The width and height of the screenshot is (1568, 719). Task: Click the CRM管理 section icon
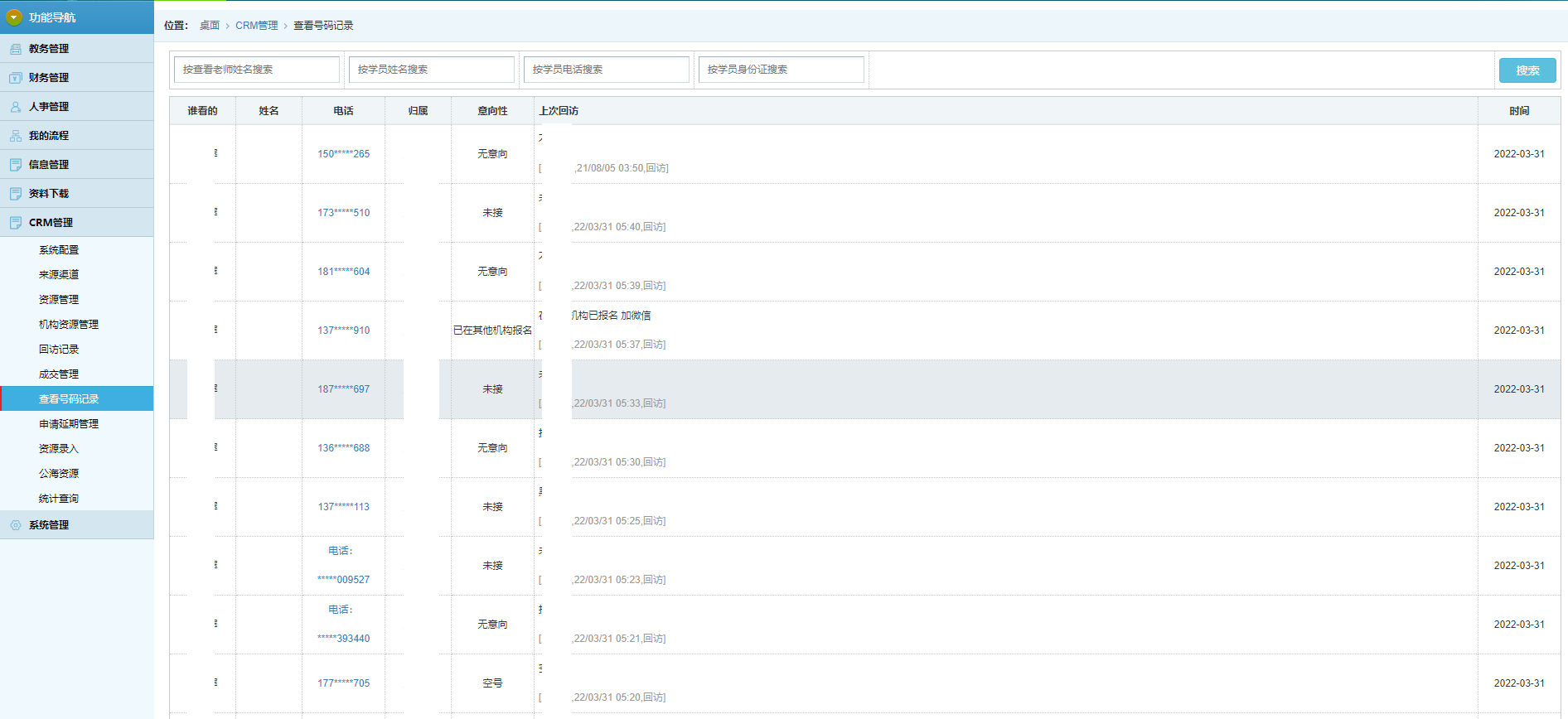[x=16, y=223]
